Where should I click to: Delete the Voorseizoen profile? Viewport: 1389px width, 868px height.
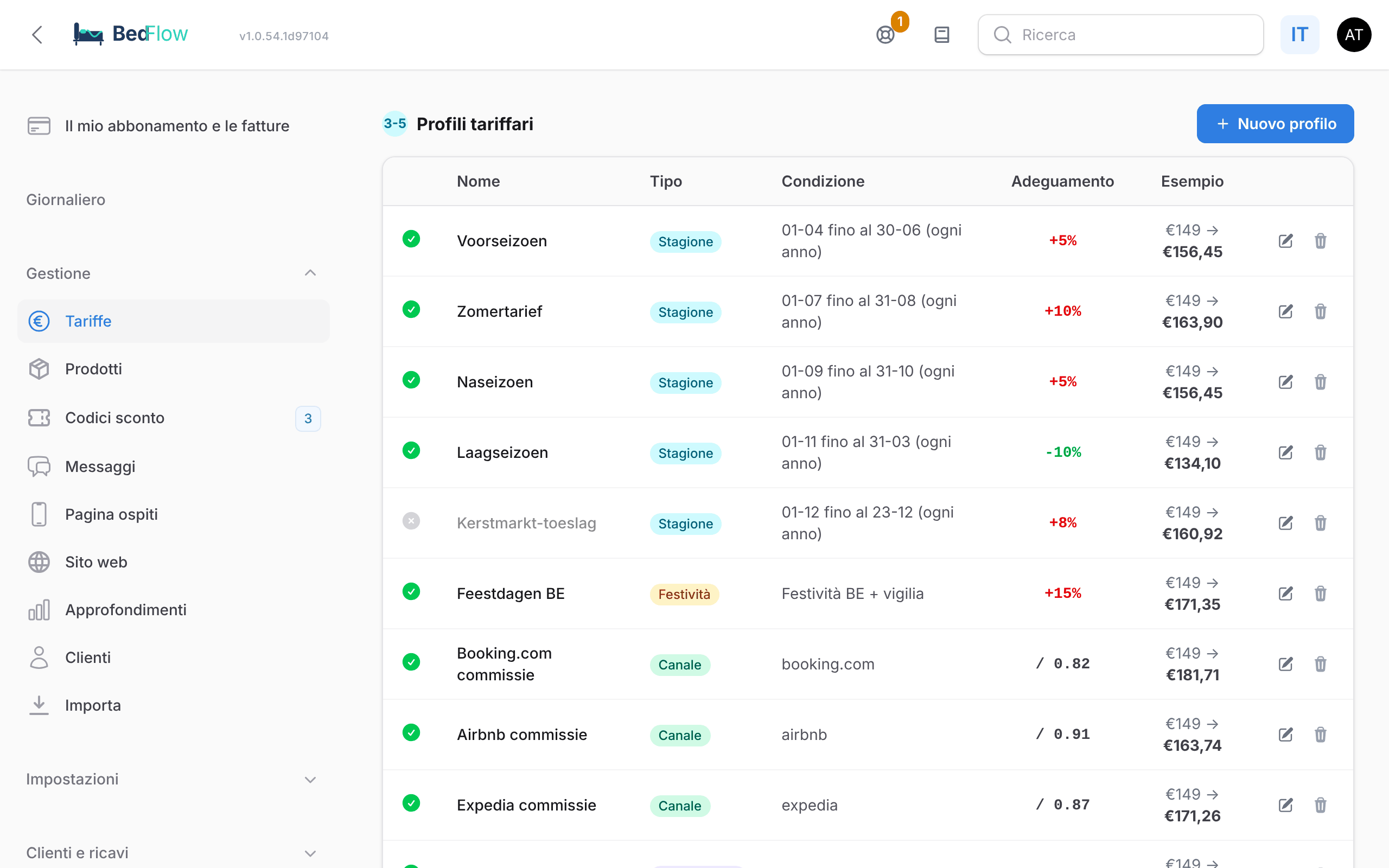click(1320, 240)
